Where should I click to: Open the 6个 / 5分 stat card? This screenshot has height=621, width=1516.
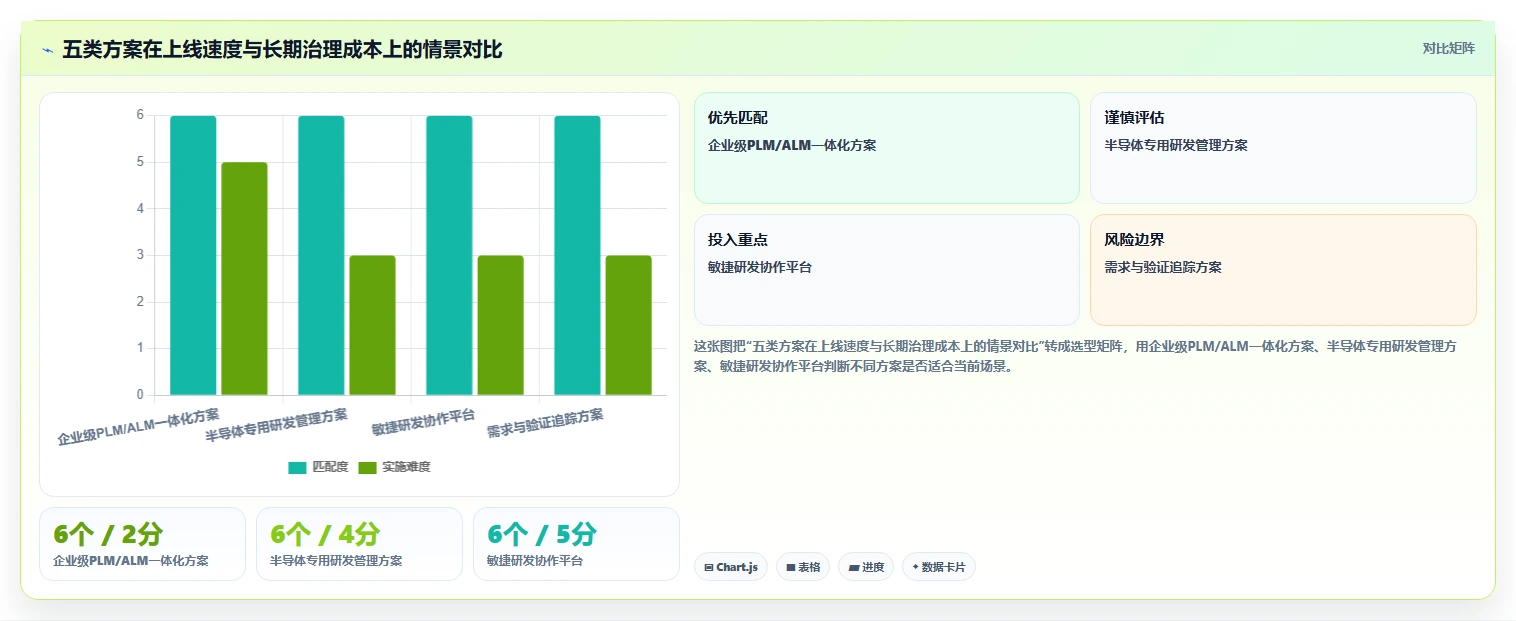[x=576, y=544]
